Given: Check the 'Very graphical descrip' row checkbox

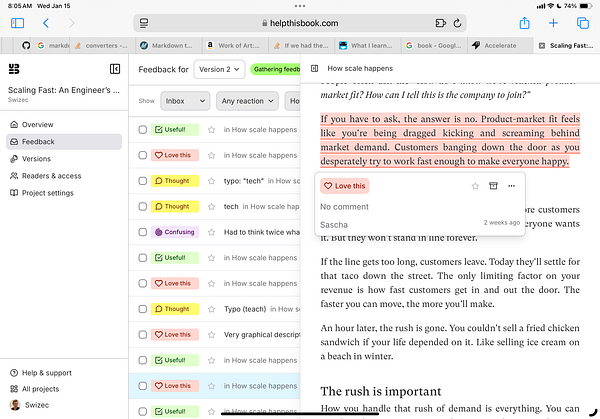Looking at the screenshot, I should pos(143,335).
